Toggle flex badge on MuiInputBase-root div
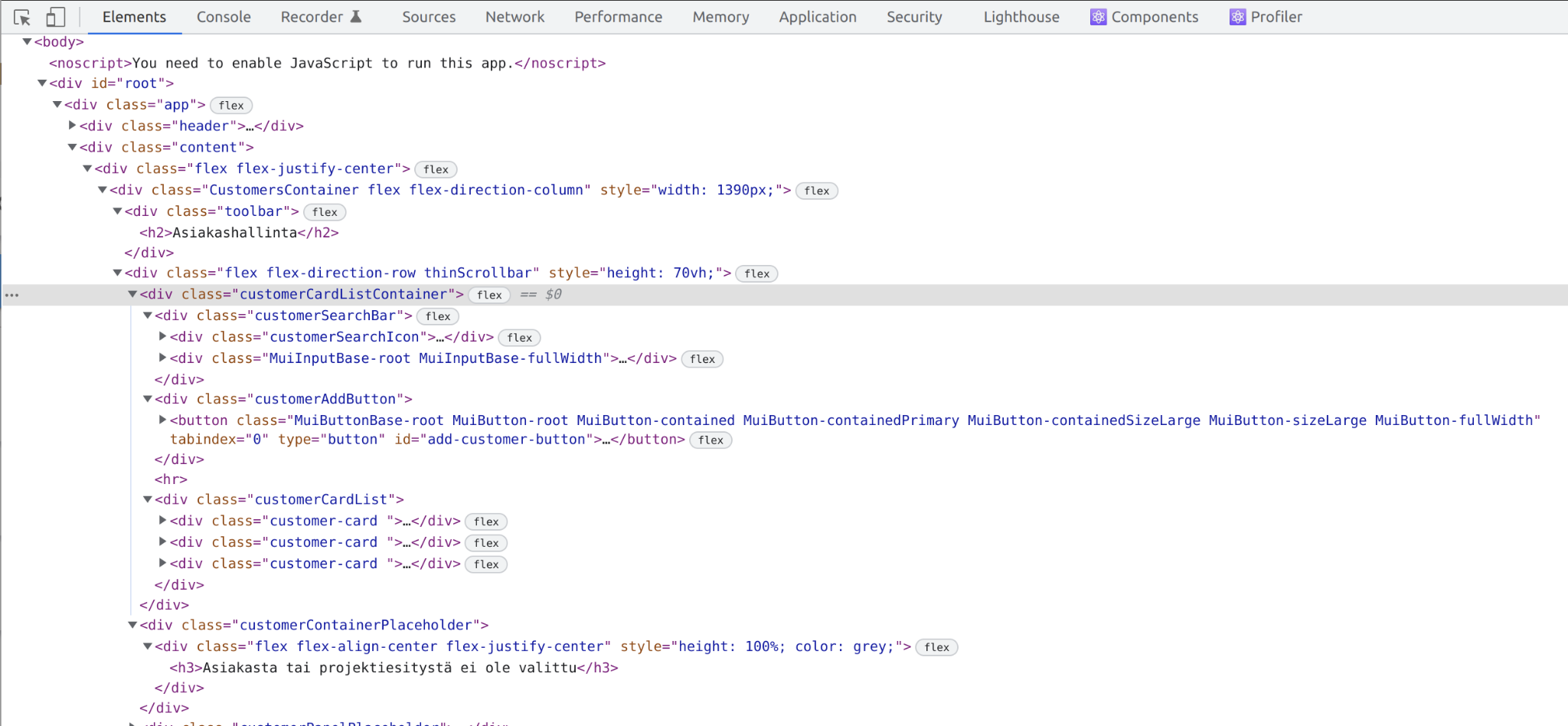 point(702,359)
